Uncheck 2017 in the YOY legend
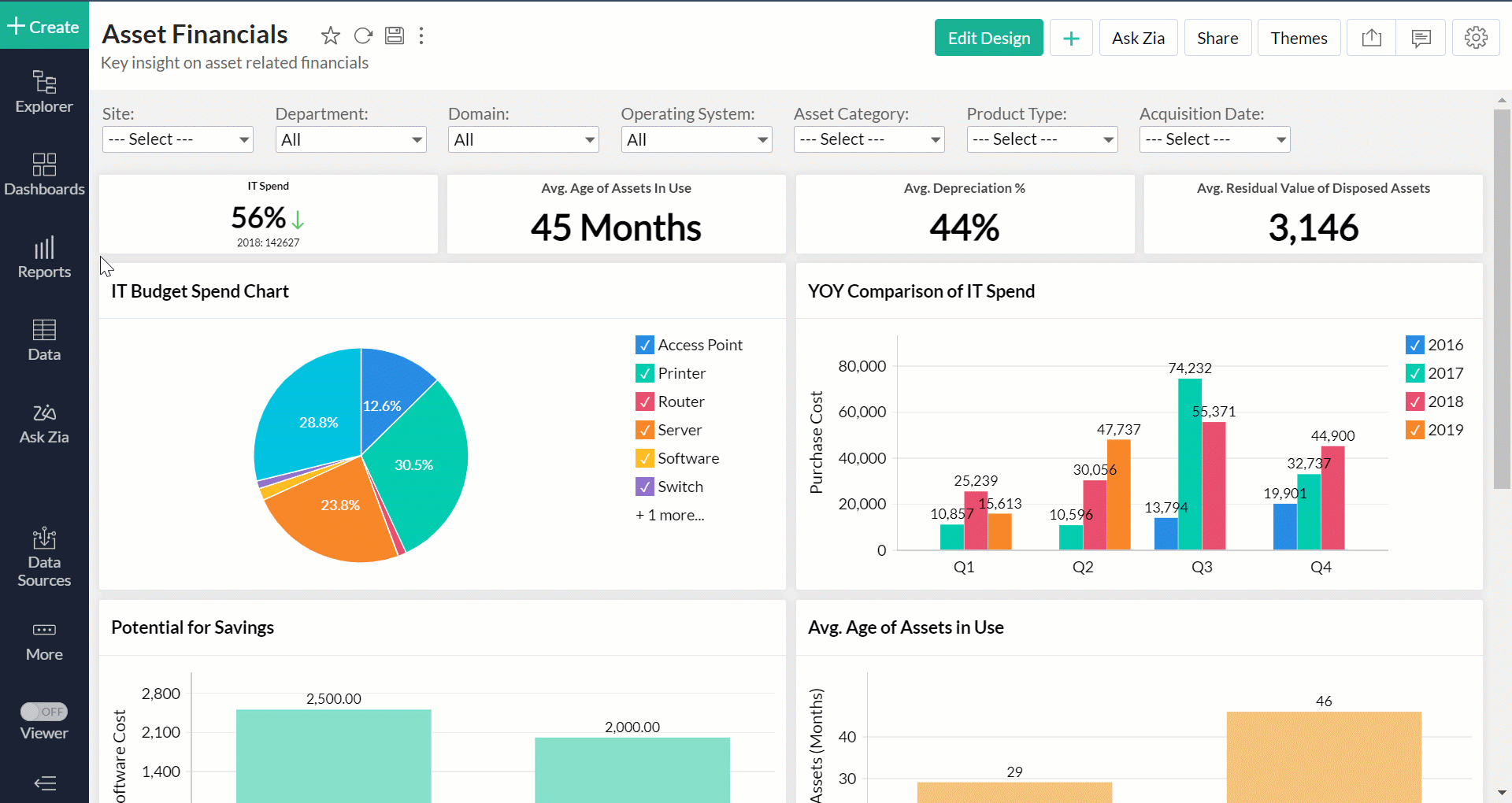This screenshot has height=803, width=1512. coord(1415,373)
